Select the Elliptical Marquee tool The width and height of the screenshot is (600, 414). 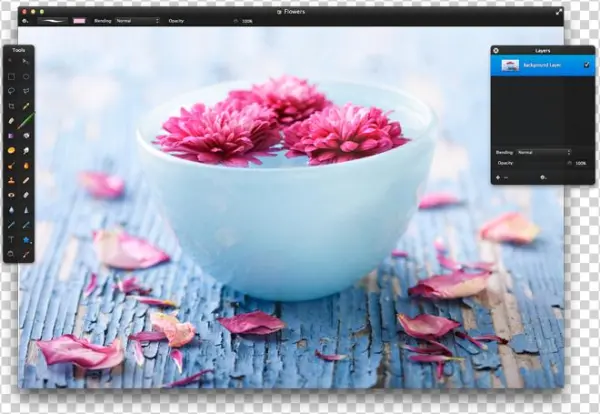pyautogui.click(x=26, y=76)
